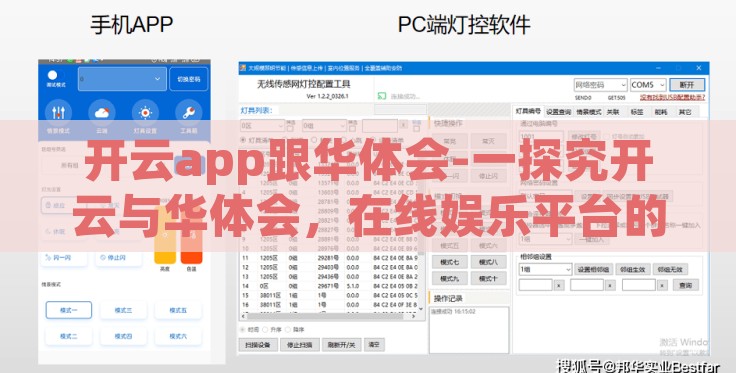Open the 标签 tab
Screen dimensions: 736x373
click(x=636, y=112)
